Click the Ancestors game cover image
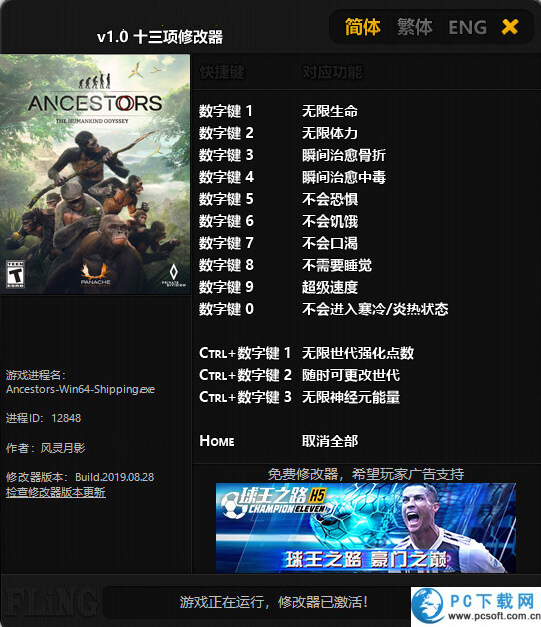The image size is (541, 627). [95, 174]
